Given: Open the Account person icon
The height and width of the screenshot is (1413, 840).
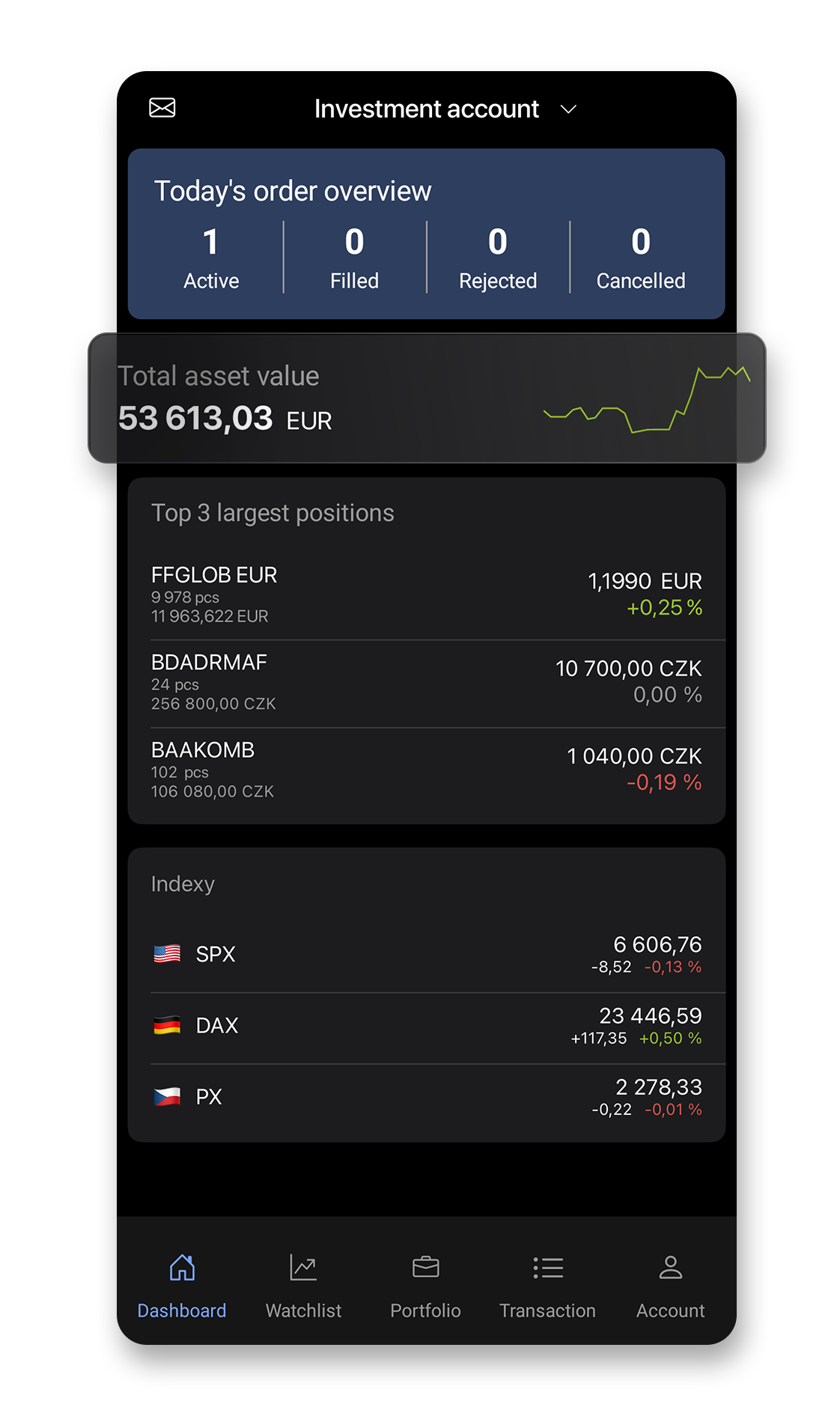Looking at the screenshot, I should (670, 1268).
